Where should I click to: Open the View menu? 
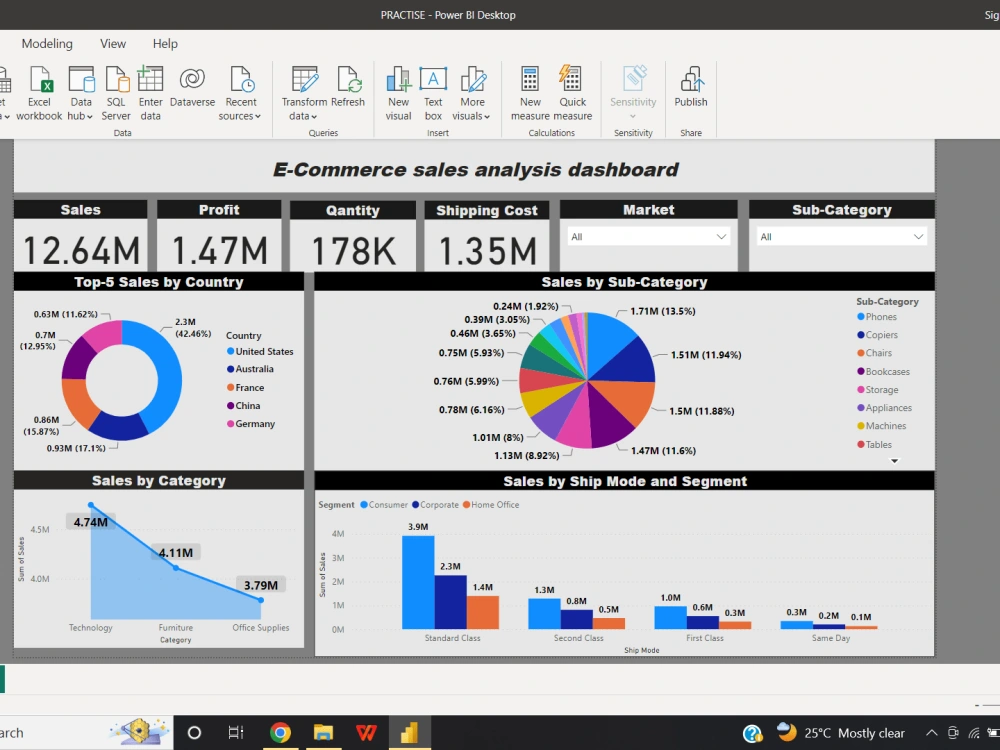[x=112, y=44]
